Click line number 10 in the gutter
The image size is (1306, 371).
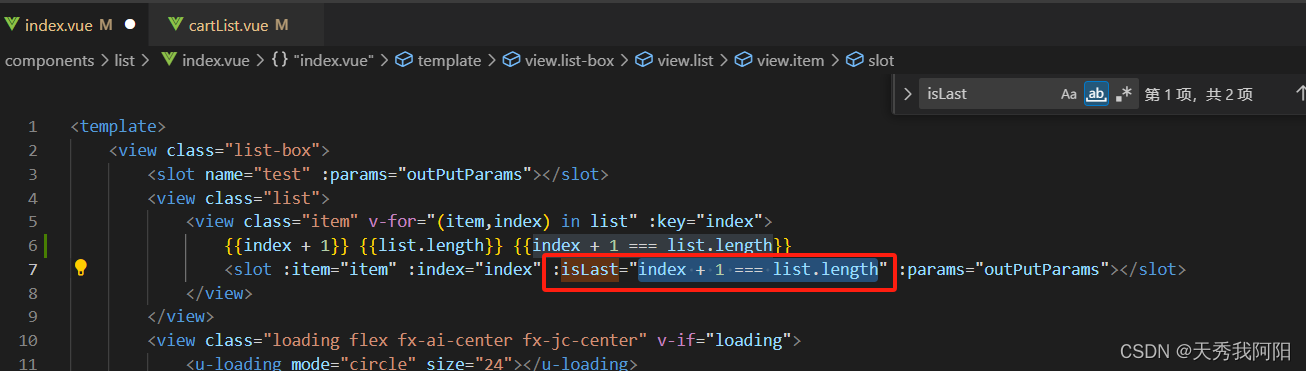(29, 340)
